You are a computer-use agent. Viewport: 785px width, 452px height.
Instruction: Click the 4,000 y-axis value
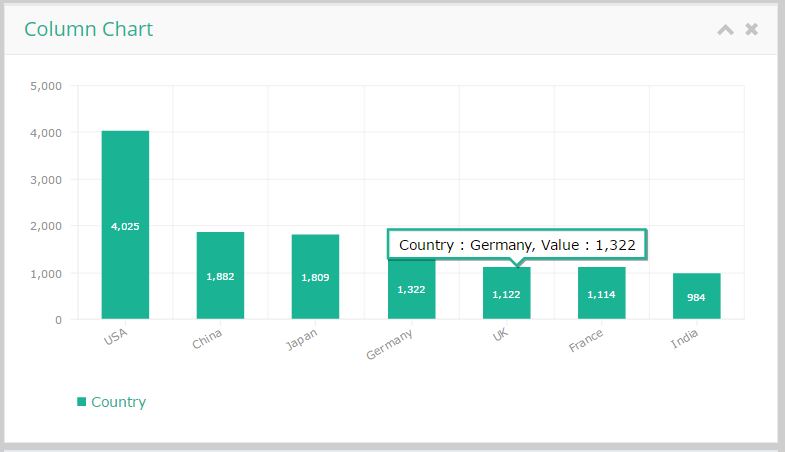pos(46,133)
